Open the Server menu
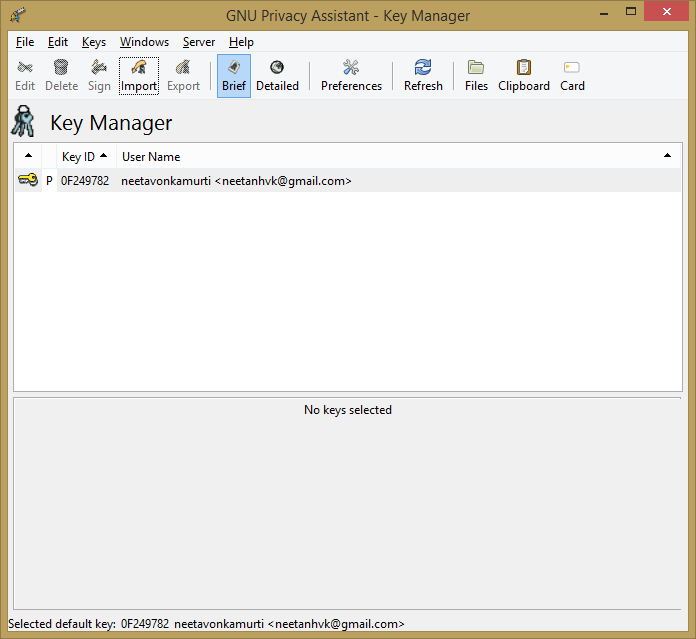The width and height of the screenshot is (696, 639). tap(198, 42)
